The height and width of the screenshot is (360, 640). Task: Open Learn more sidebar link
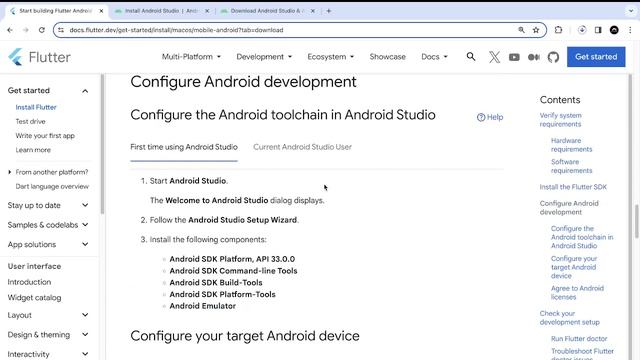coord(33,150)
